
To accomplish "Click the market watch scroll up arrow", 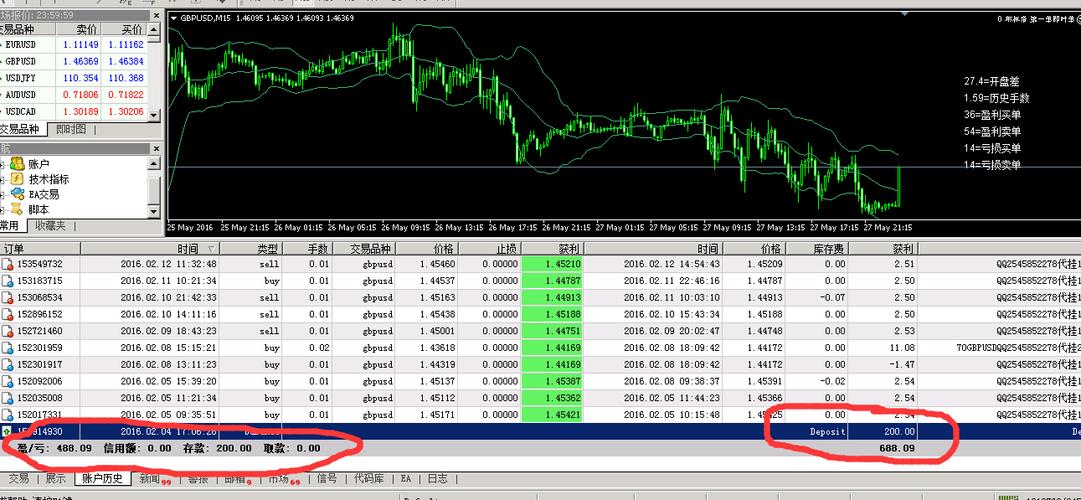I will tap(154, 29).
